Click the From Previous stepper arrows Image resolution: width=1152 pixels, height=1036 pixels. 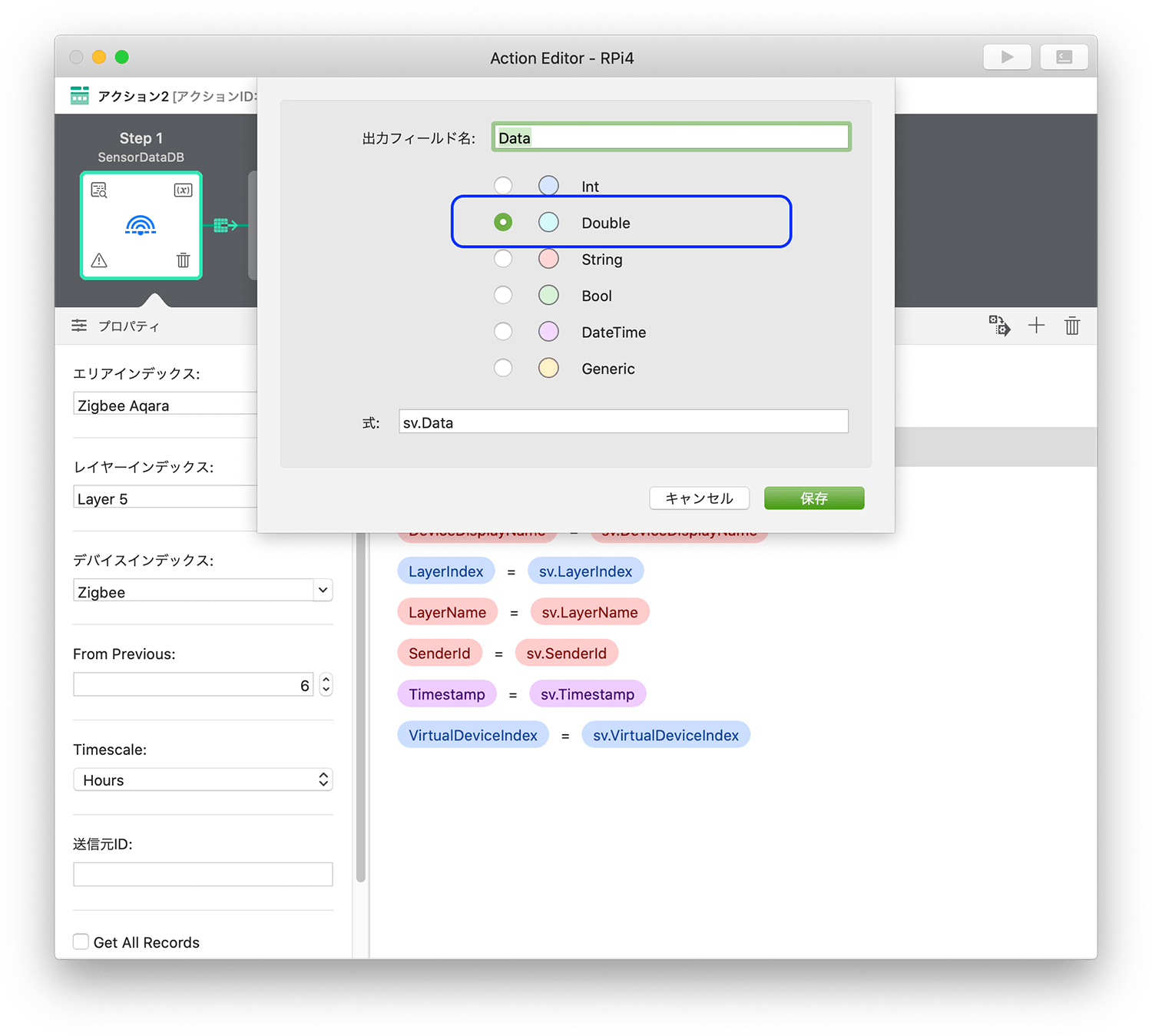pos(326,684)
